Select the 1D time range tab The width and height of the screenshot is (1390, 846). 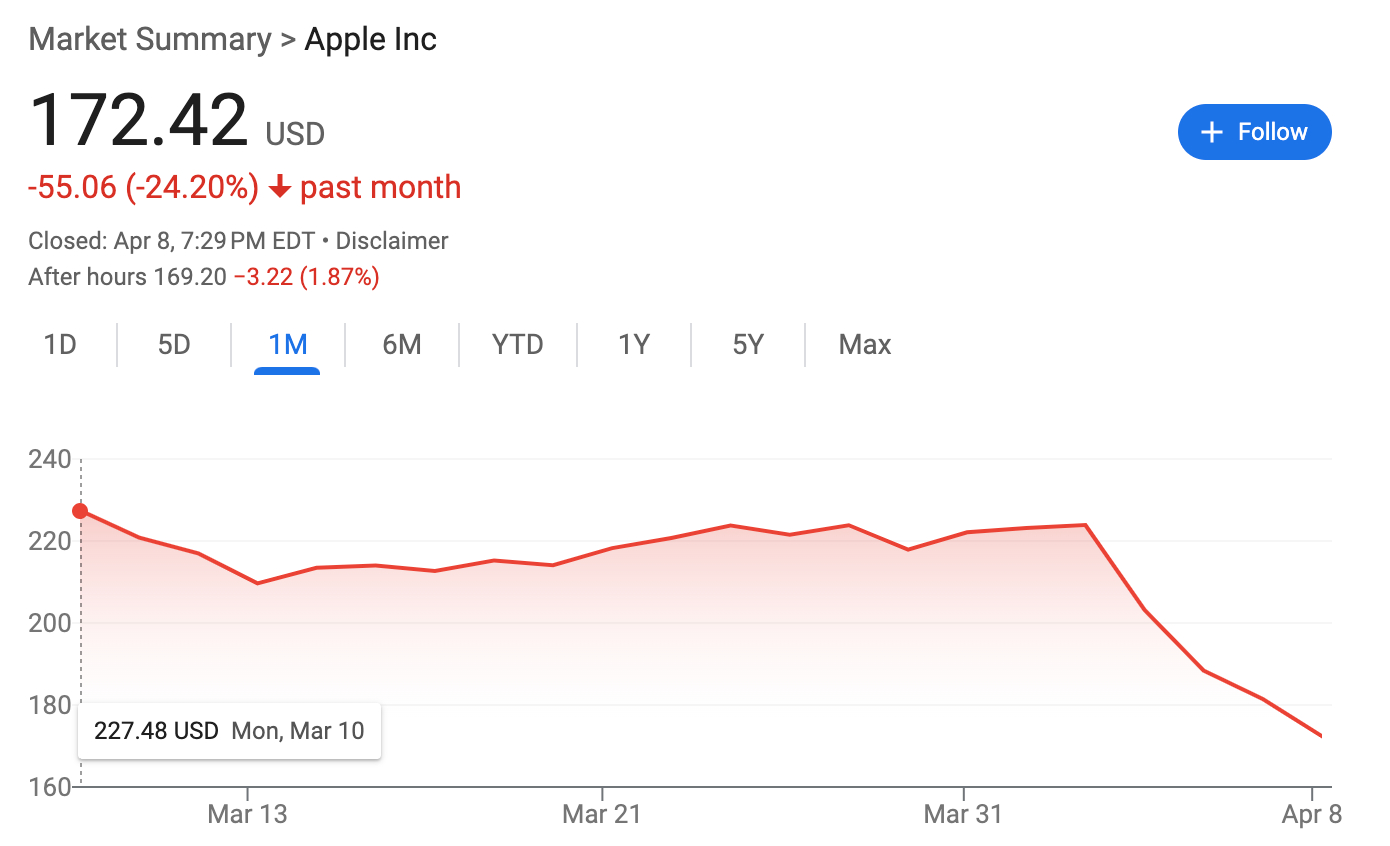[60, 345]
